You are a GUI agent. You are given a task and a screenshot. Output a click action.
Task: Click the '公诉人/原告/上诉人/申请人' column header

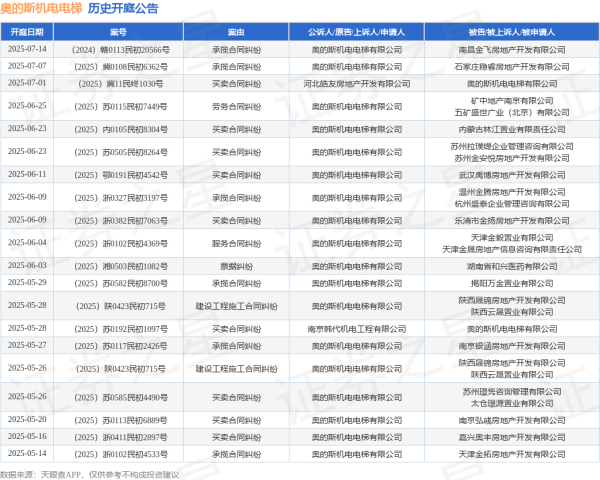pyautogui.click(x=357, y=32)
